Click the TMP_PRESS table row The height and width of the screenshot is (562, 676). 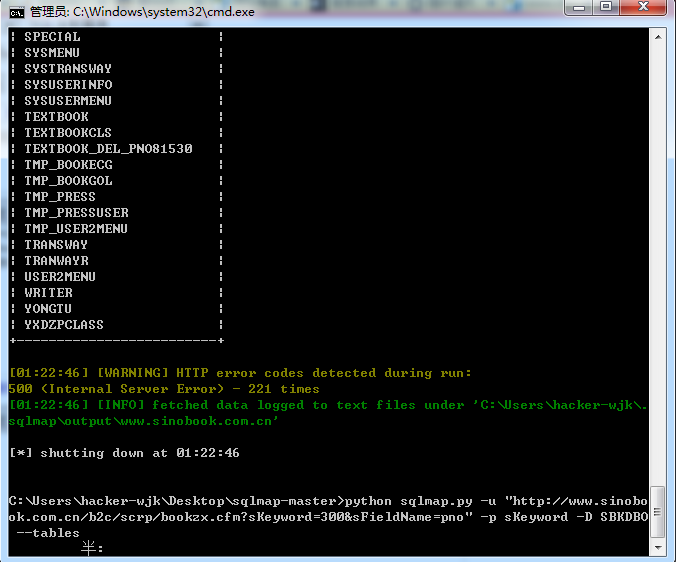(116, 197)
